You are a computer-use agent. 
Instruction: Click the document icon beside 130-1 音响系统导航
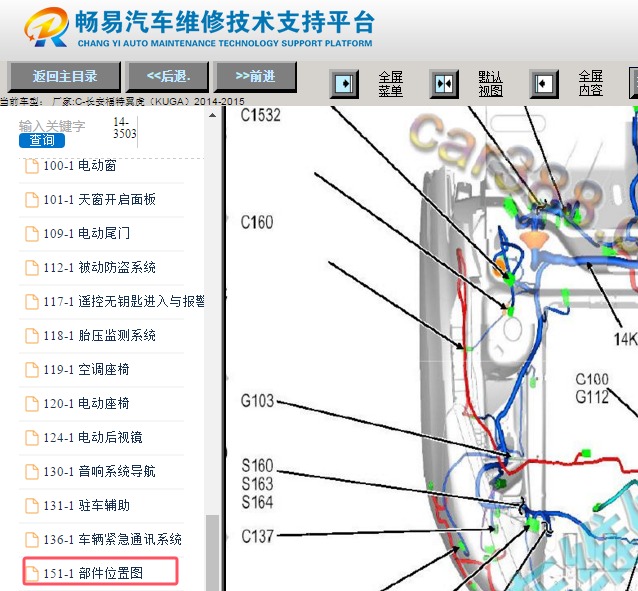(x=32, y=472)
